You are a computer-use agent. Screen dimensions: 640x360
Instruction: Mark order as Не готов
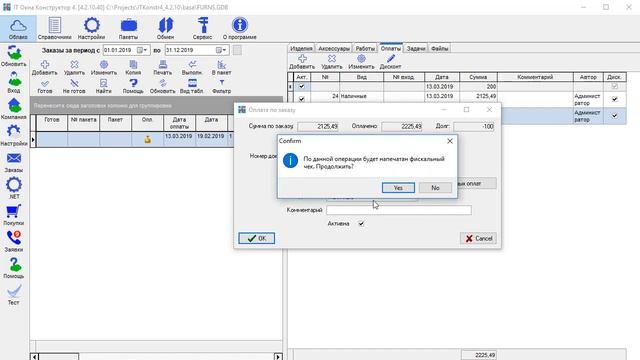[x=74, y=87]
